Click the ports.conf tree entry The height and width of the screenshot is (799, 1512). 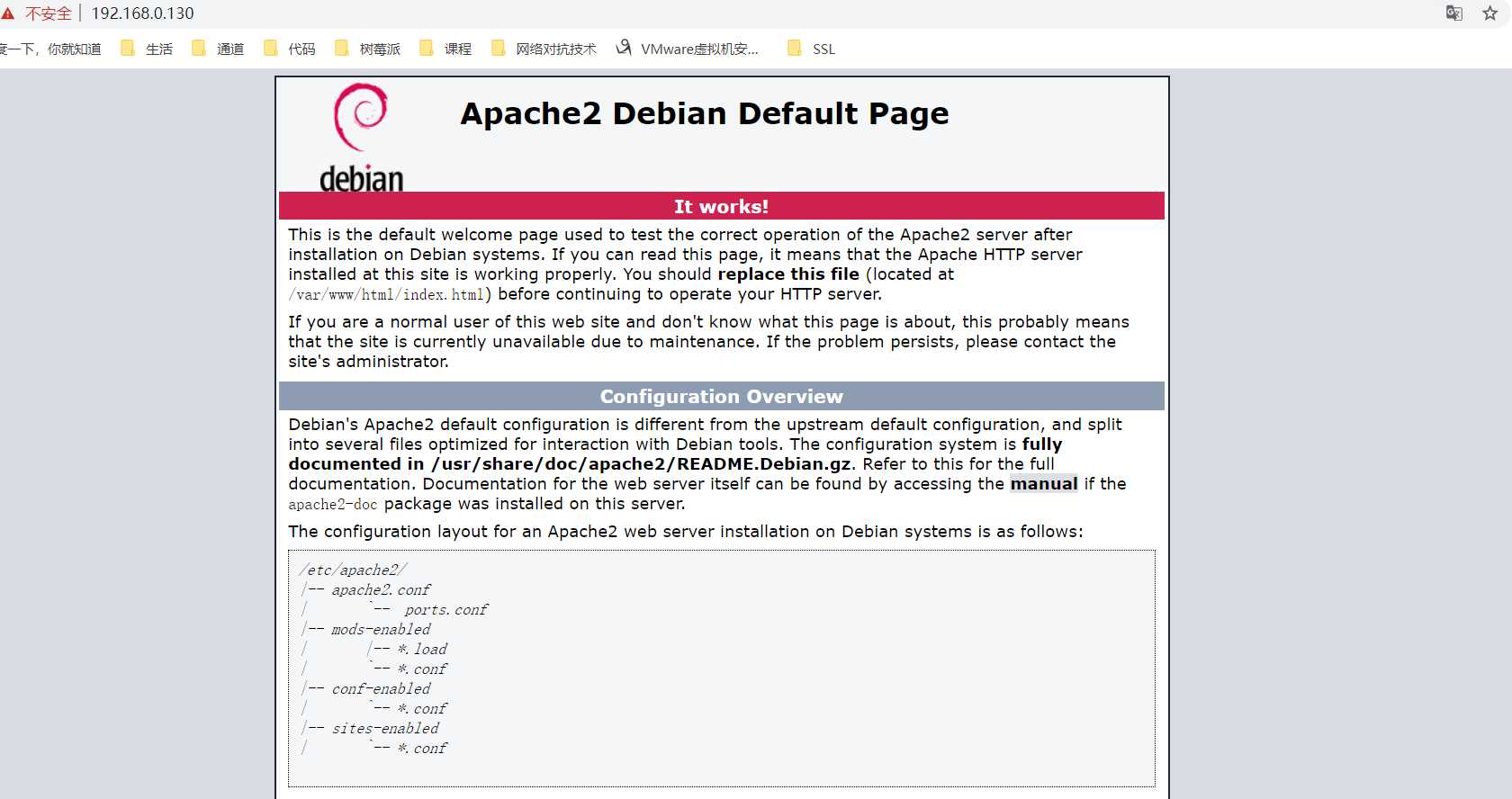pos(446,609)
